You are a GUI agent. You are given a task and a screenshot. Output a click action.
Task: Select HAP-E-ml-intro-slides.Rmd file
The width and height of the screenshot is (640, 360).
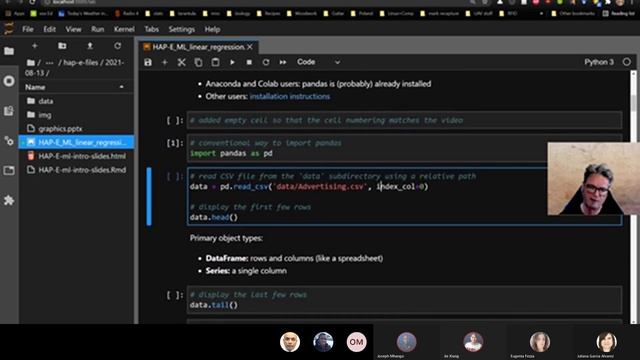tap(76, 170)
